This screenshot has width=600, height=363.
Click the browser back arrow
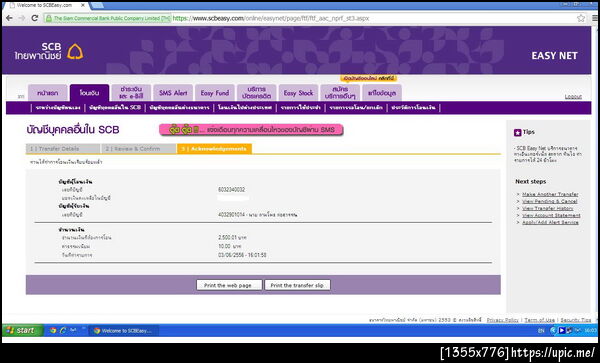(9, 18)
